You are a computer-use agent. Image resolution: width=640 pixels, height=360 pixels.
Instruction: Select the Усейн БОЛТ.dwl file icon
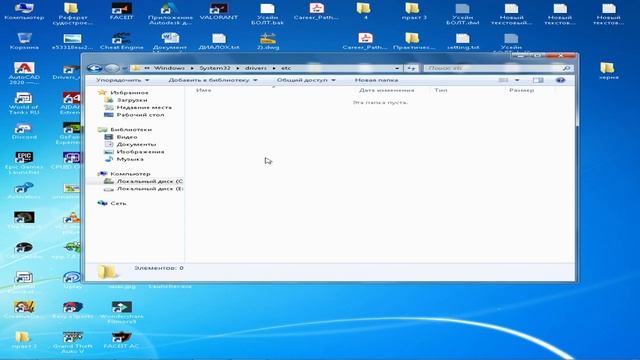[462, 14]
